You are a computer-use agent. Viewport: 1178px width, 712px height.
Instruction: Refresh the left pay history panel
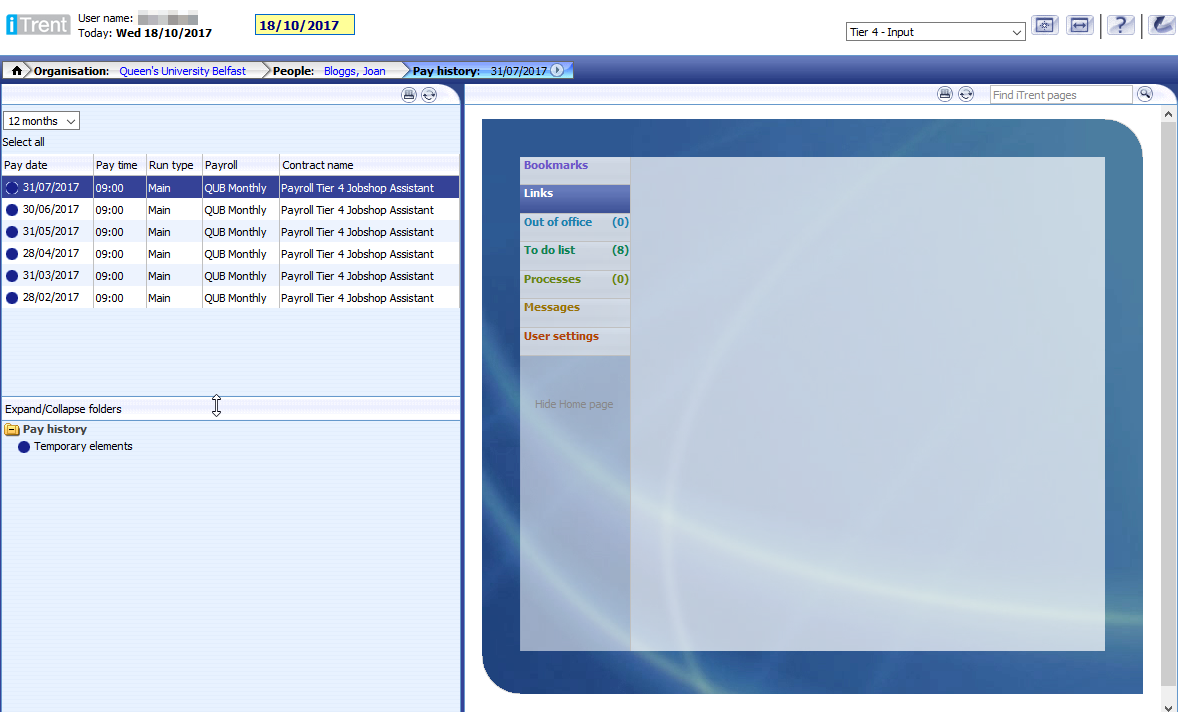coord(429,95)
